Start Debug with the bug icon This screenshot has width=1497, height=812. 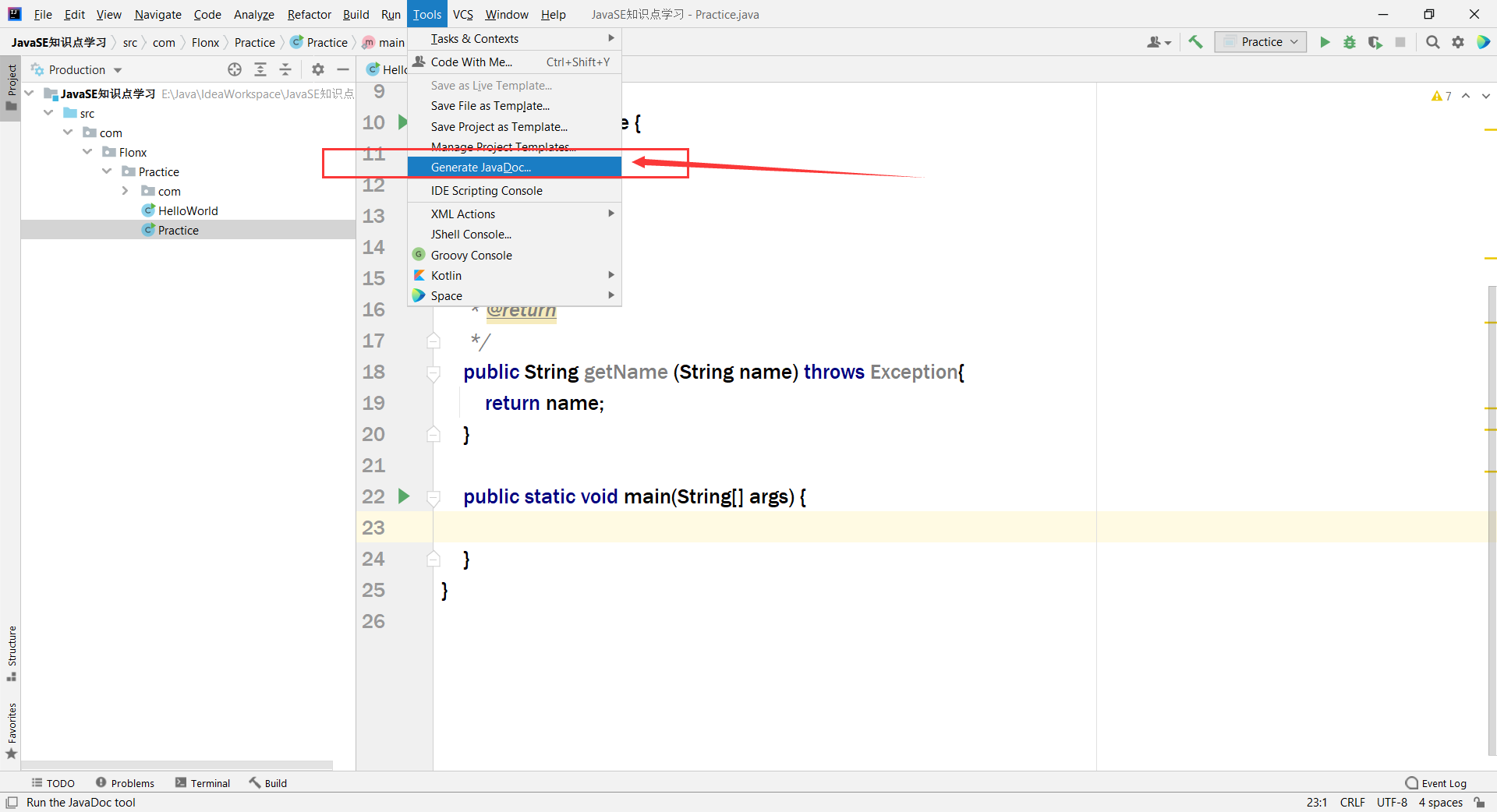pyautogui.click(x=1350, y=42)
